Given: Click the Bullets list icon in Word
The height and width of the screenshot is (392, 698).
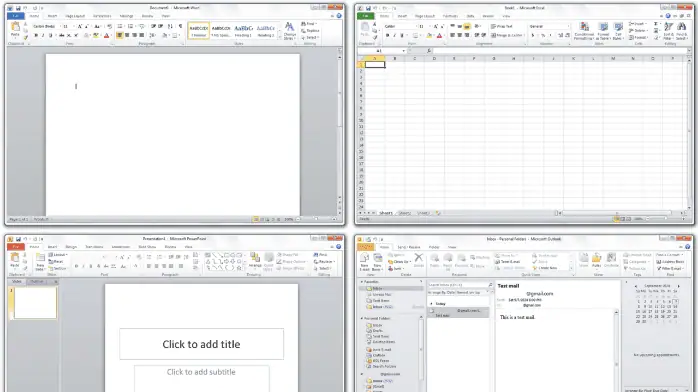Looking at the screenshot, I should coord(120,26).
